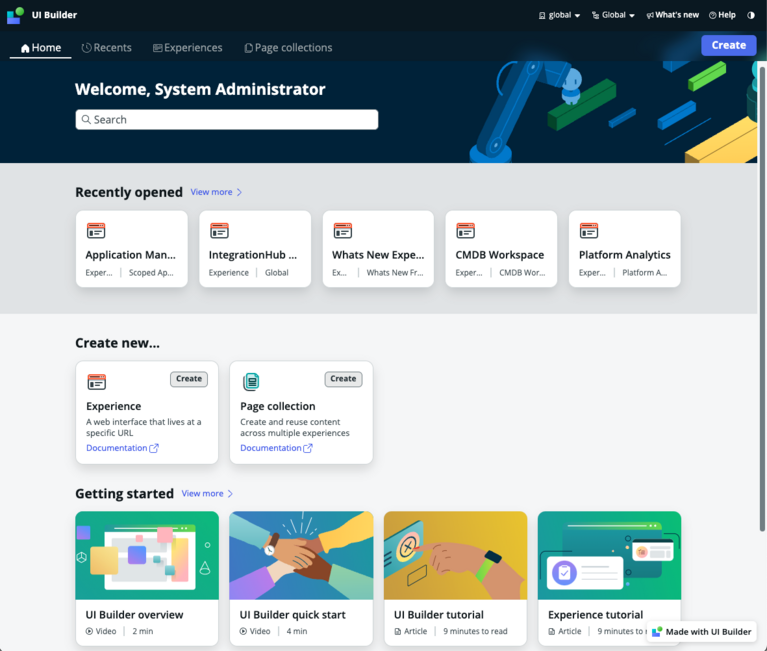
Task: Click chevron next to Getting started View more
Action: pyautogui.click(x=230, y=494)
